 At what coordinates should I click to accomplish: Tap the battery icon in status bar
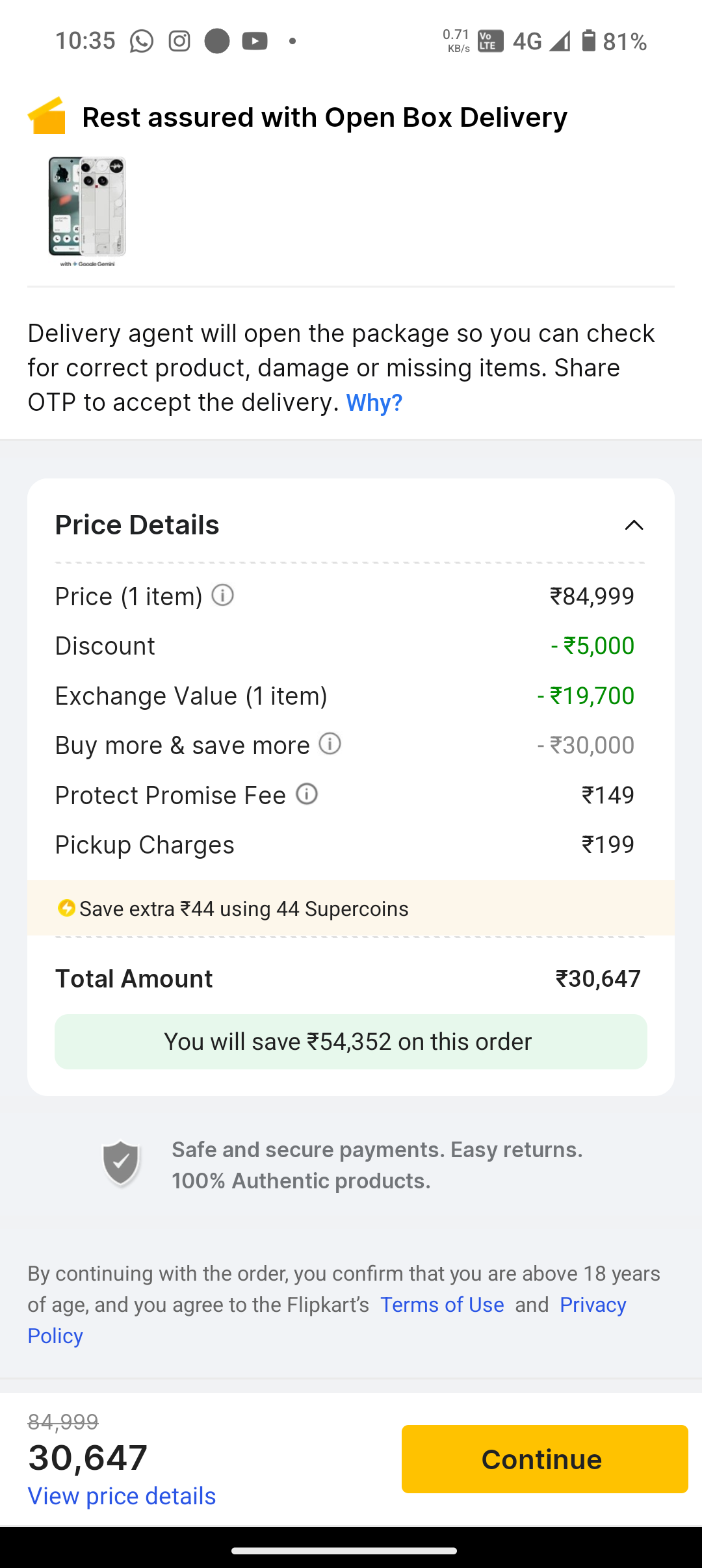coord(588,41)
